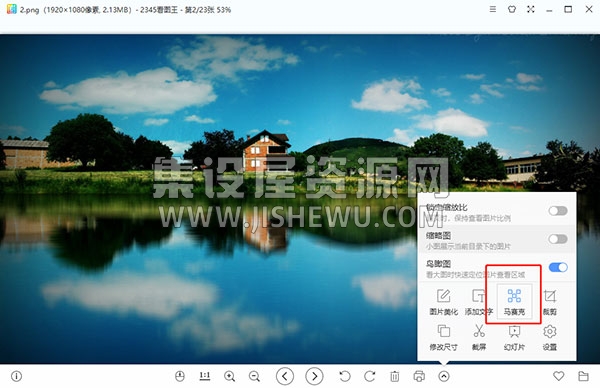
Task: Collapse the more-tools popup arrow in toolbar
Action: tap(444, 377)
